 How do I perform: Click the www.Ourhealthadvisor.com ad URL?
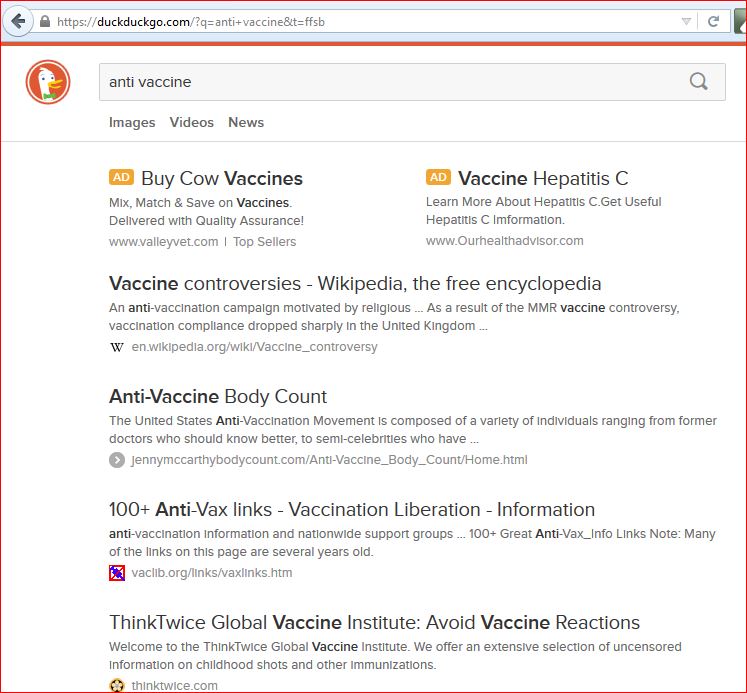click(x=505, y=241)
